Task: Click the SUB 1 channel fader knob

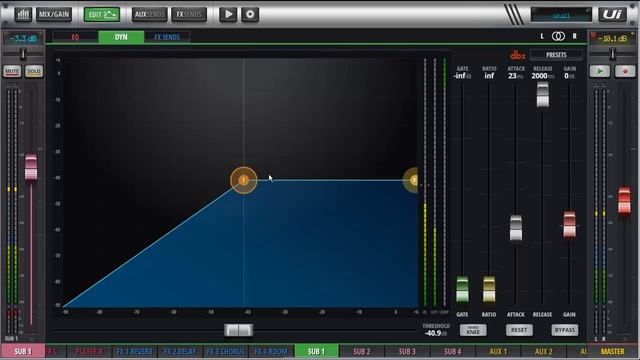Action: tap(31, 167)
